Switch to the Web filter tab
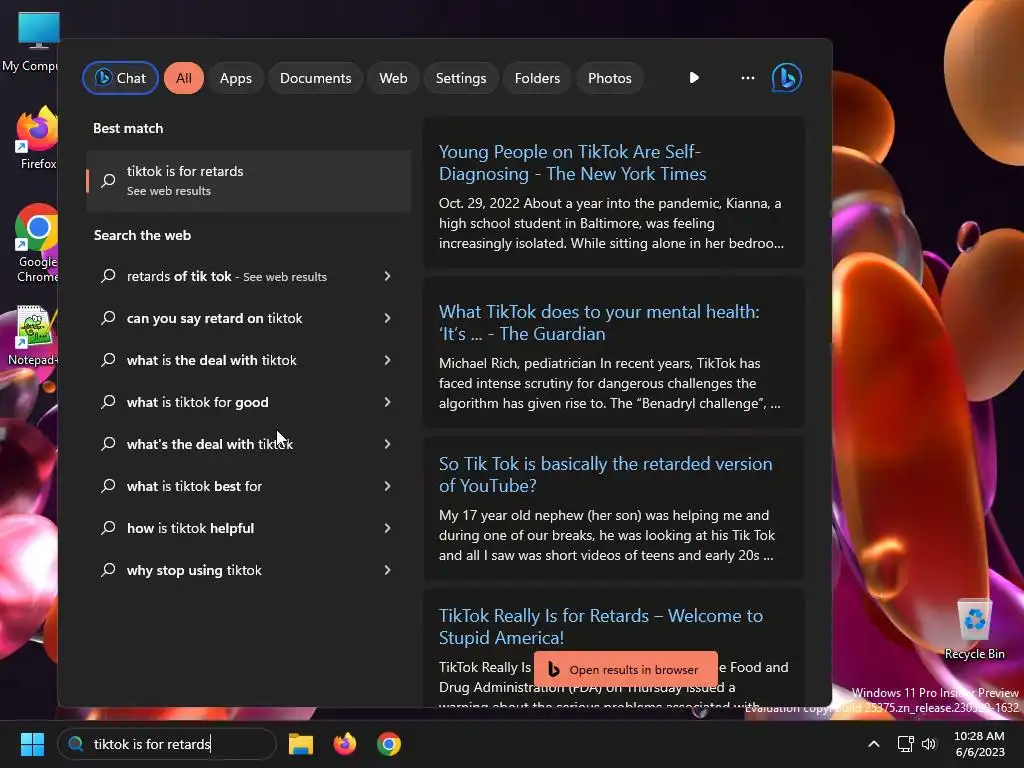This screenshot has height=768, width=1024. pos(393,78)
